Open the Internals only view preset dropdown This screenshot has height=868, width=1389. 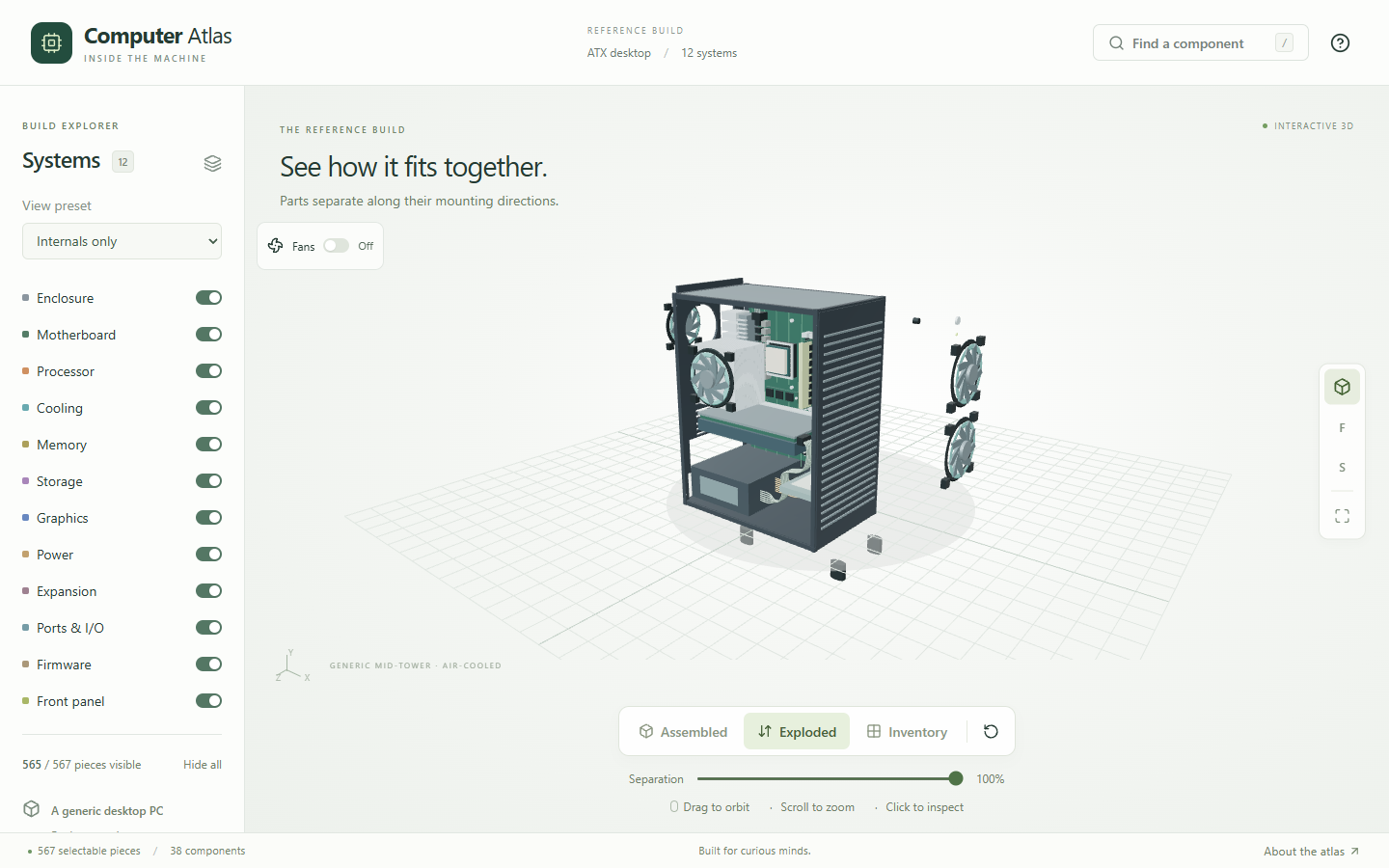coord(122,241)
